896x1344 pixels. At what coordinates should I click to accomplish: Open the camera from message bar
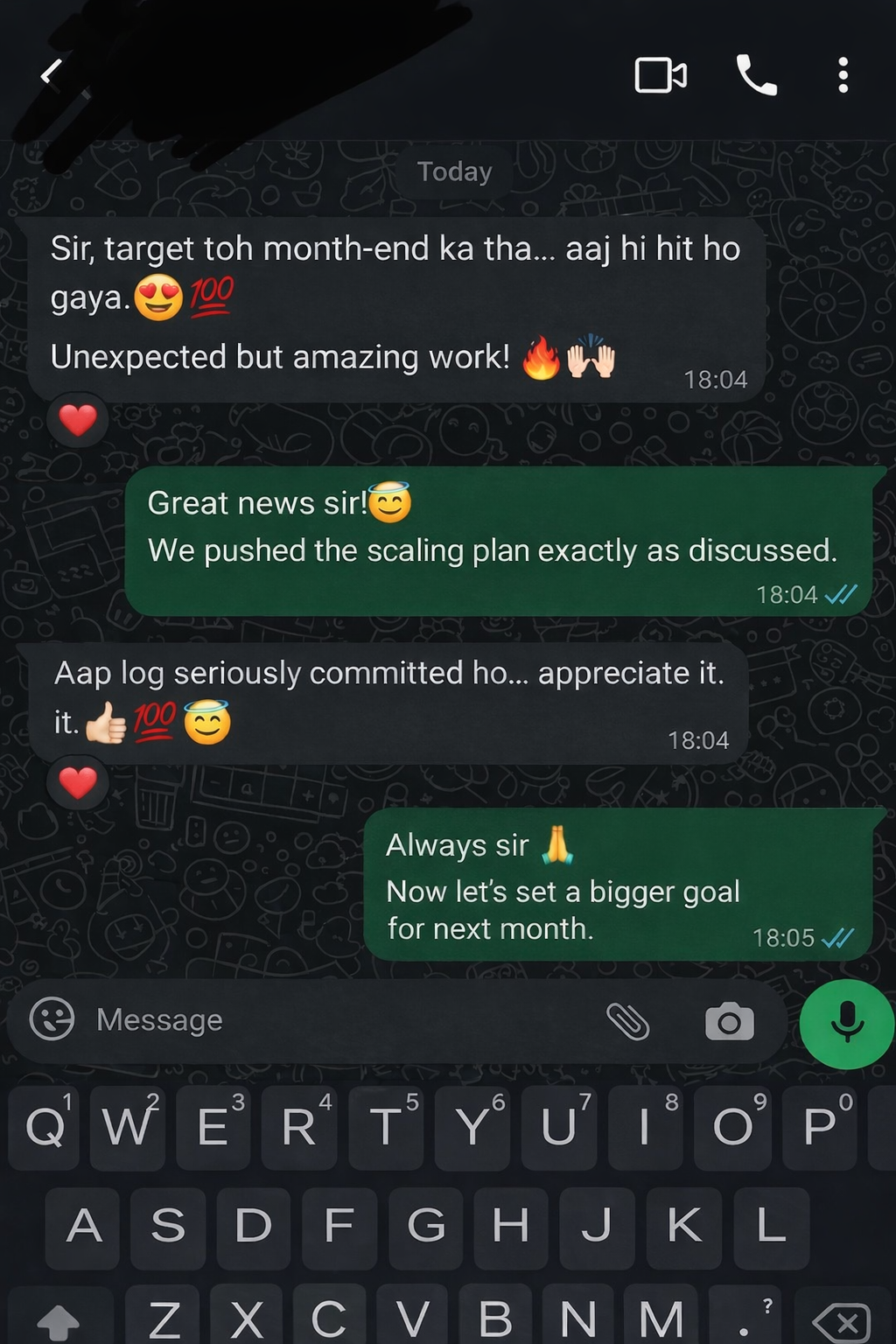coord(729,1021)
